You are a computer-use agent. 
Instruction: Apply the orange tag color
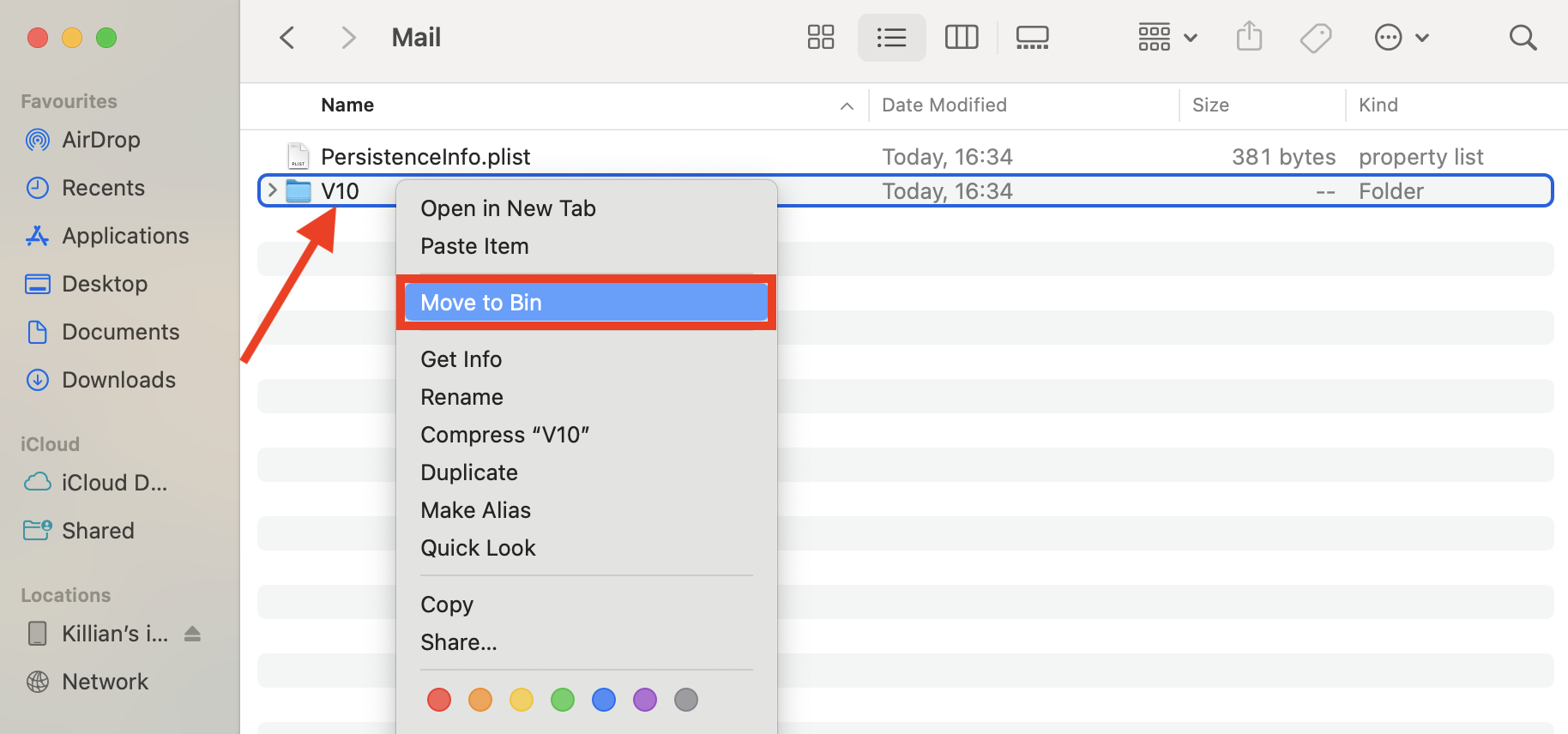click(x=480, y=700)
